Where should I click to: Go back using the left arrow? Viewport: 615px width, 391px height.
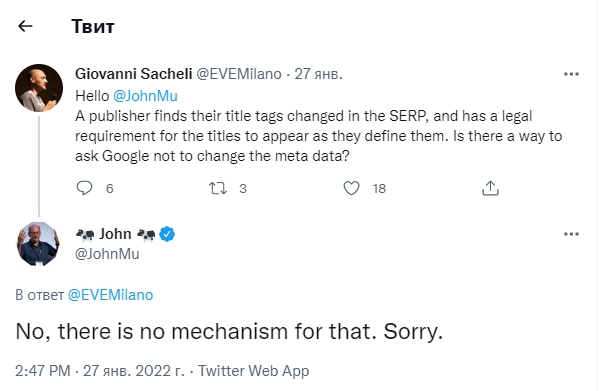(x=25, y=26)
